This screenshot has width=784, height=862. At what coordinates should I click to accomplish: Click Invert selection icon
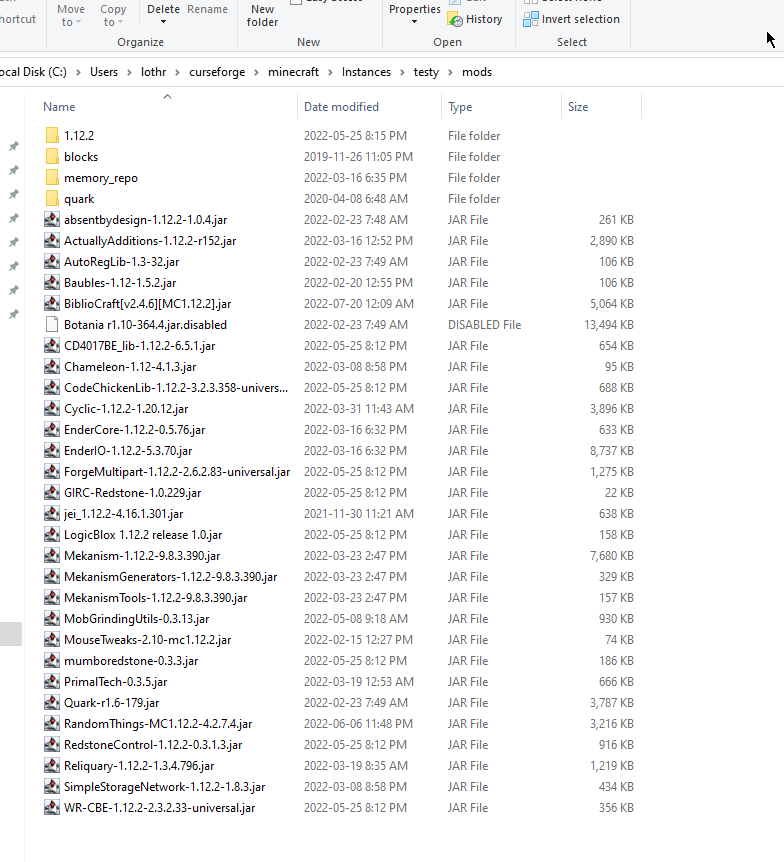(x=531, y=19)
